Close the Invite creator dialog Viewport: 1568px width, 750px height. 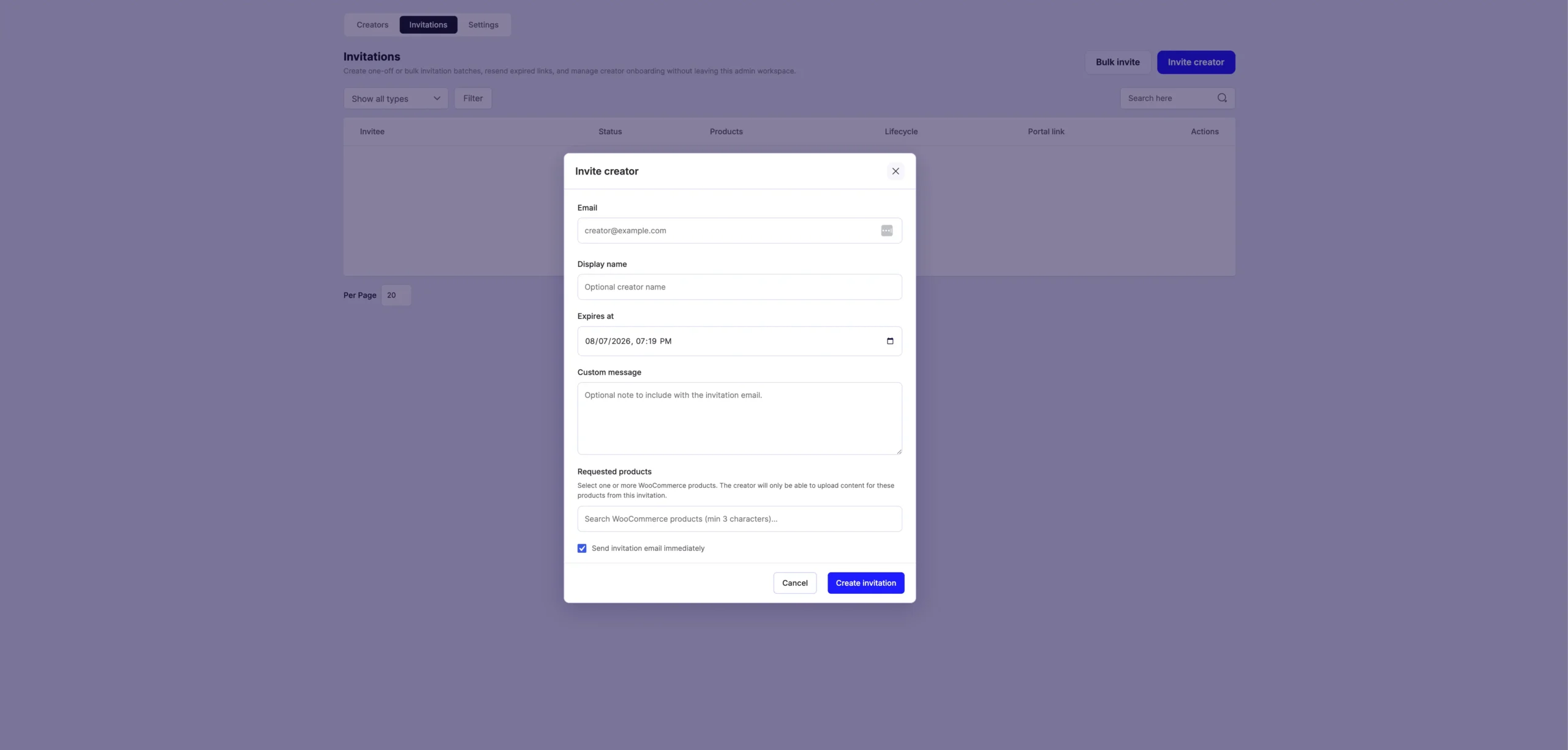(x=895, y=171)
